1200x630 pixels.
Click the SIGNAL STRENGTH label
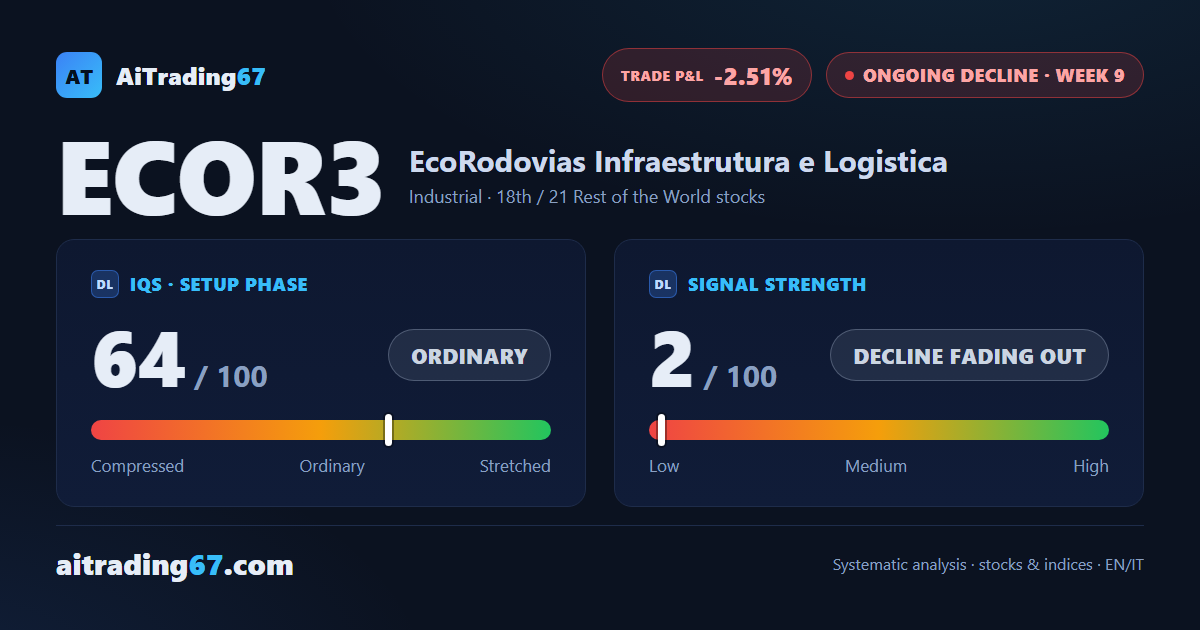(777, 285)
